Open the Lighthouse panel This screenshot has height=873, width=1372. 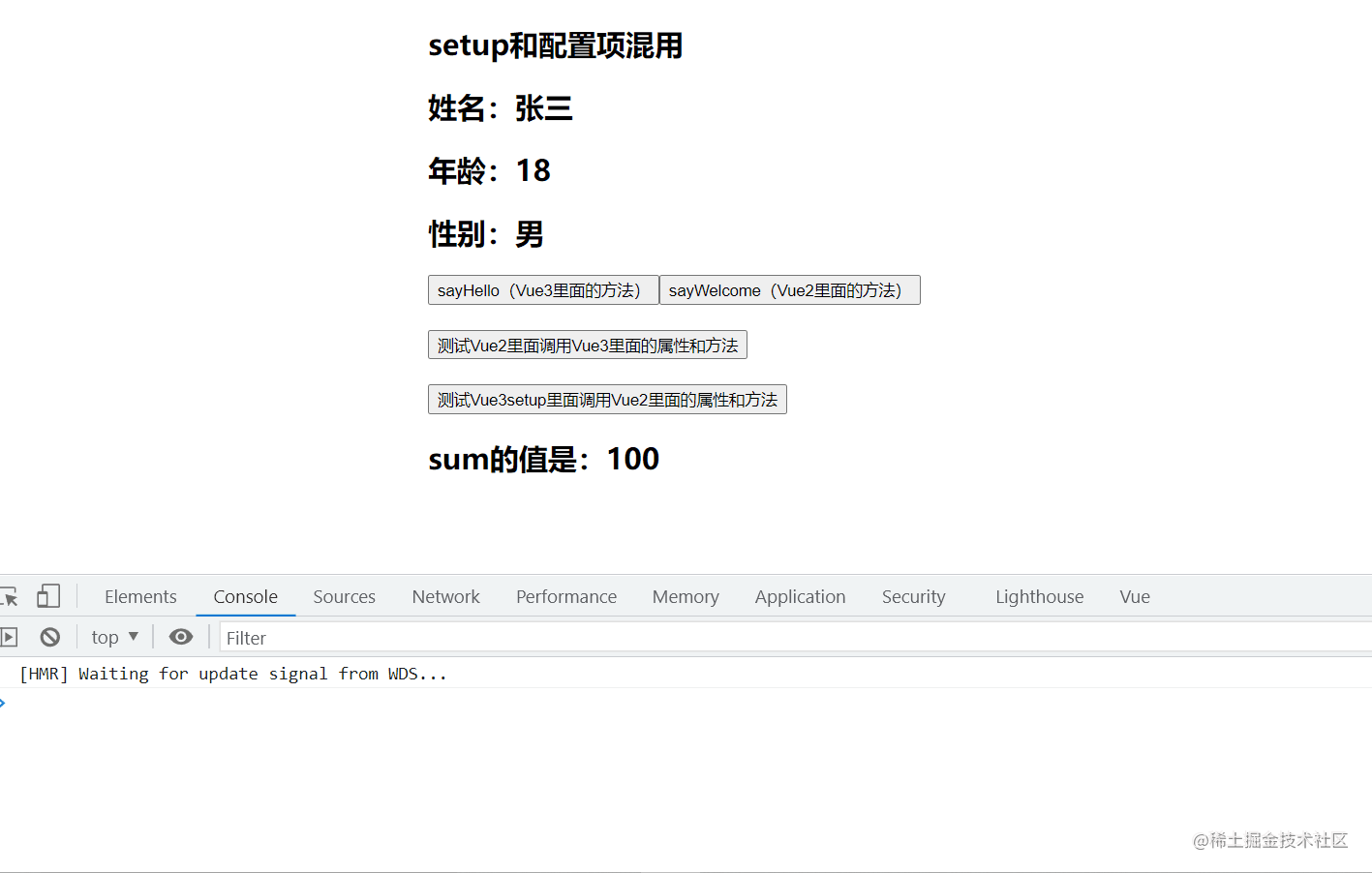(1038, 596)
